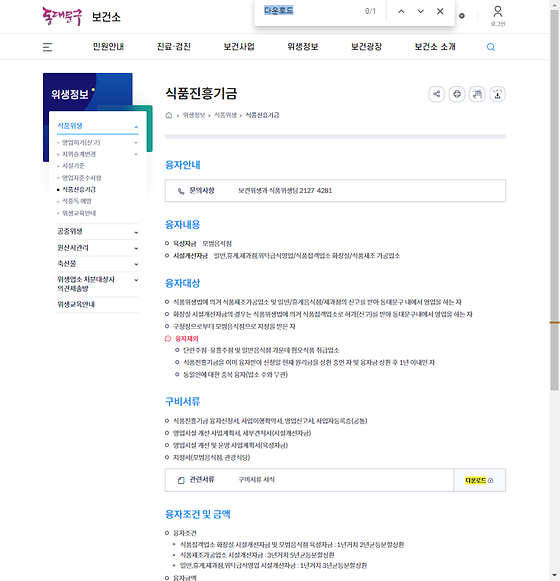Click the blue search magnifier icon

point(491,47)
